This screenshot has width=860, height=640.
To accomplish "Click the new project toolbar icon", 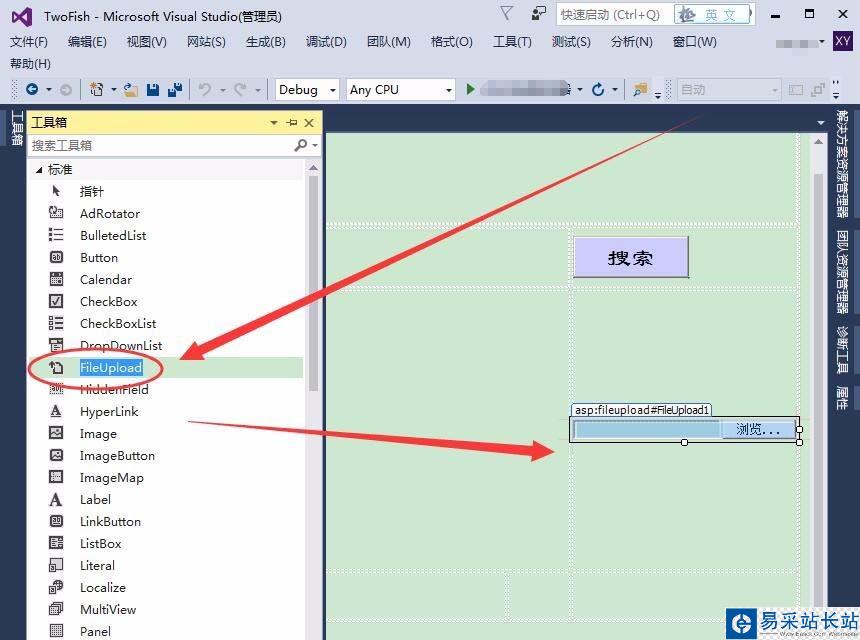I will [97, 89].
